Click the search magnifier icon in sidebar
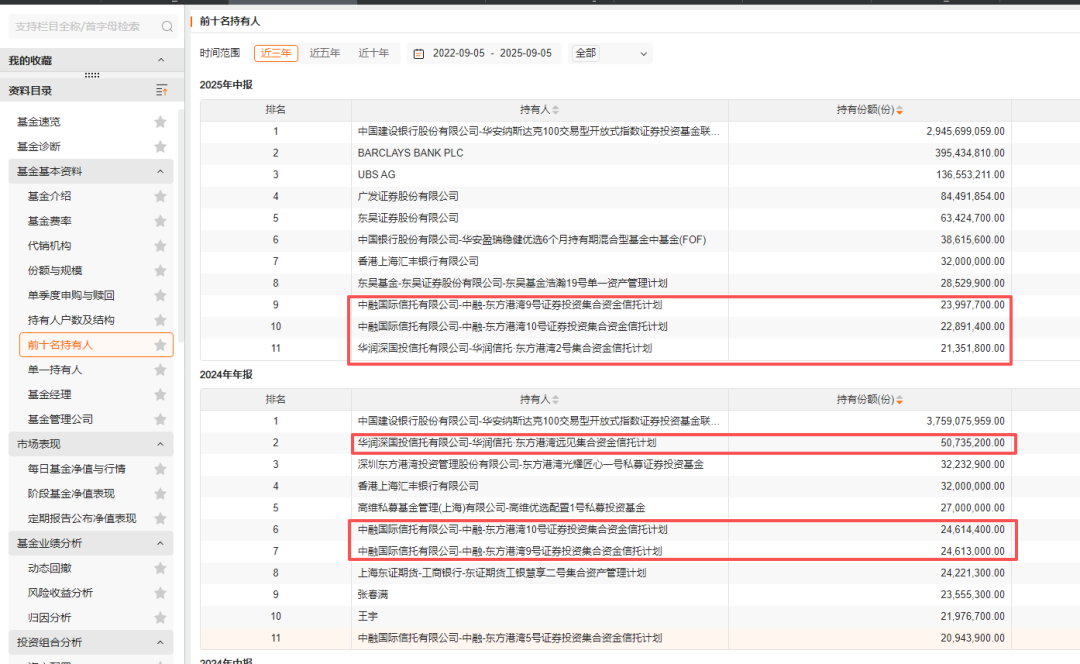The height and width of the screenshot is (664, 1080). pyautogui.click(x=166, y=26)
